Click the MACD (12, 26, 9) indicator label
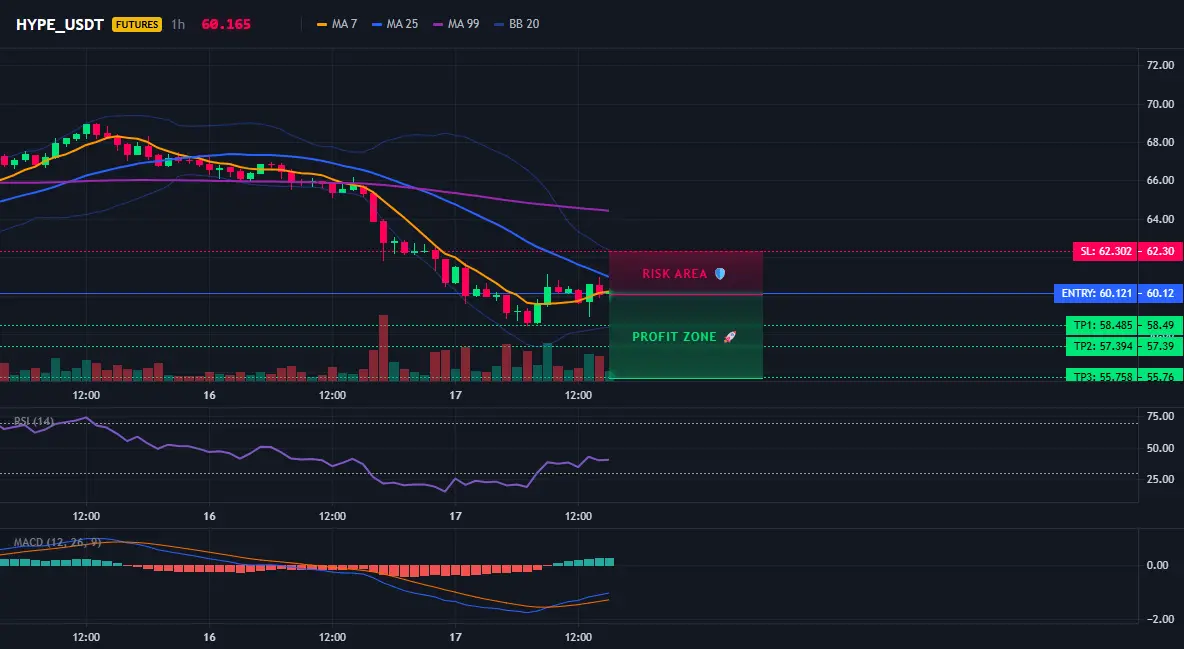The width and height of the screenshot is (1184, 649). click(57, 542)
